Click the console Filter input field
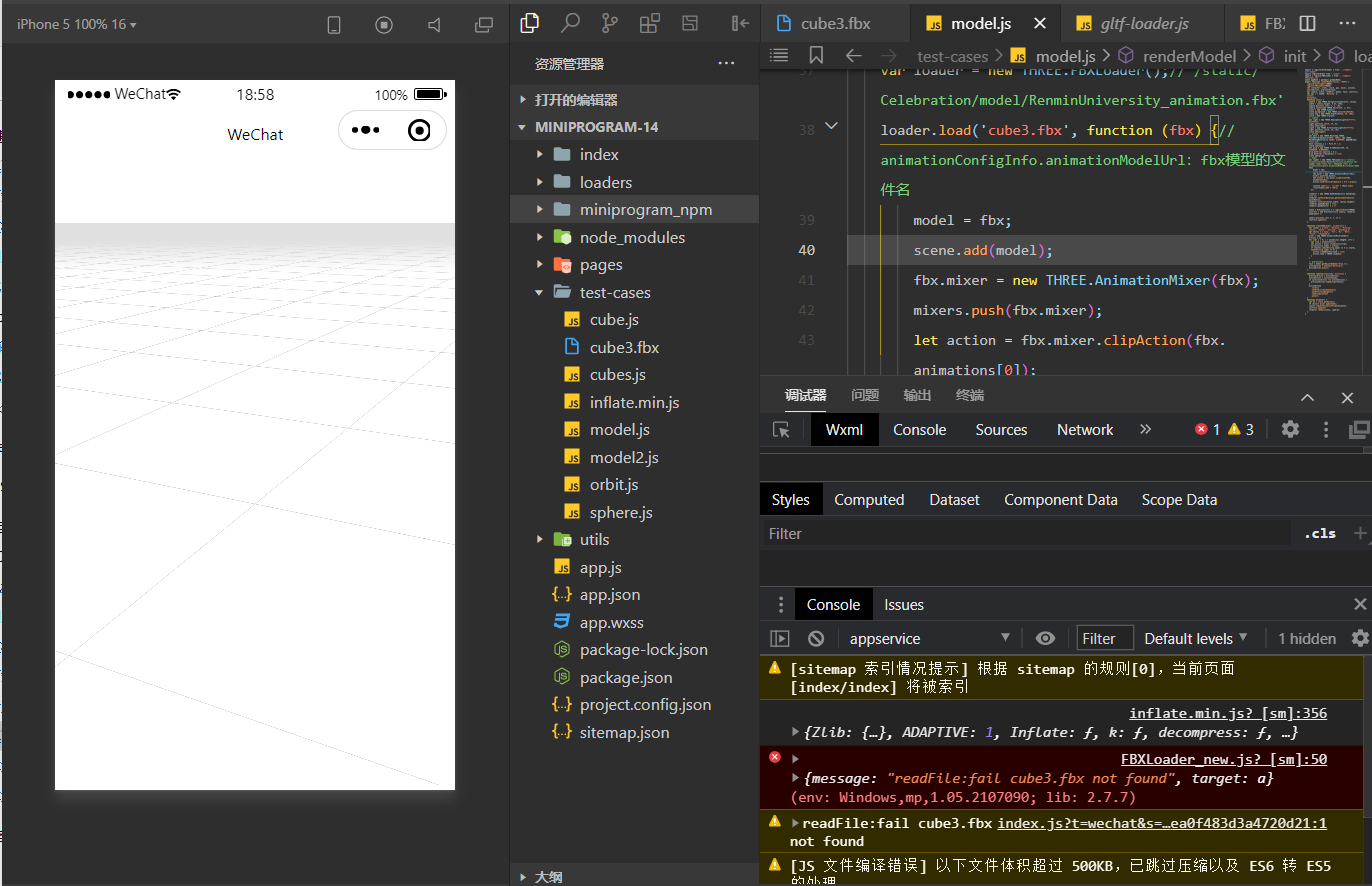Viewport: 1372px width, 886px height. coord(1104,638)
